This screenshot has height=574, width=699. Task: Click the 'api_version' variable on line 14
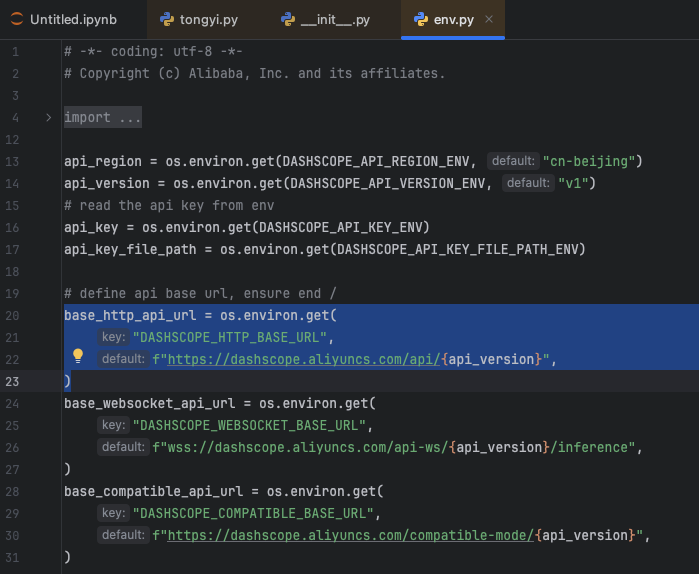(107, 183)
